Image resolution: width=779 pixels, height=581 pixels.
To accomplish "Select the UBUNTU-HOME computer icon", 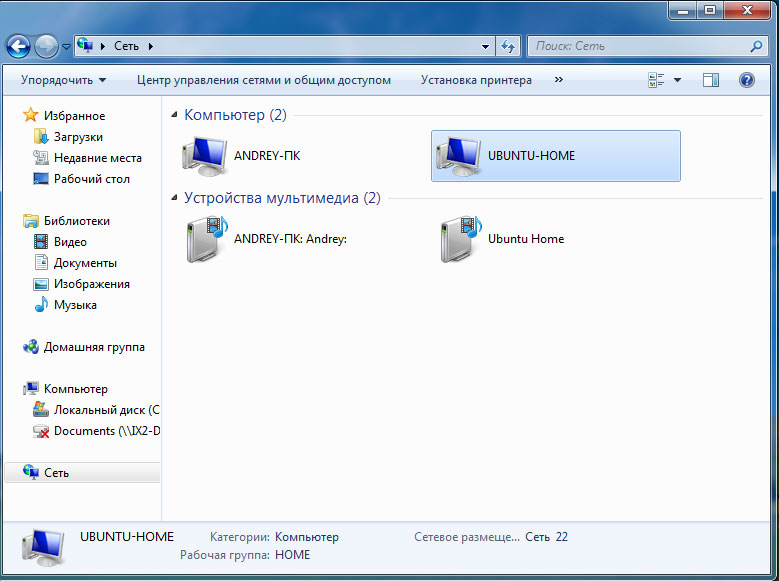I will click(x=458, y=156).
